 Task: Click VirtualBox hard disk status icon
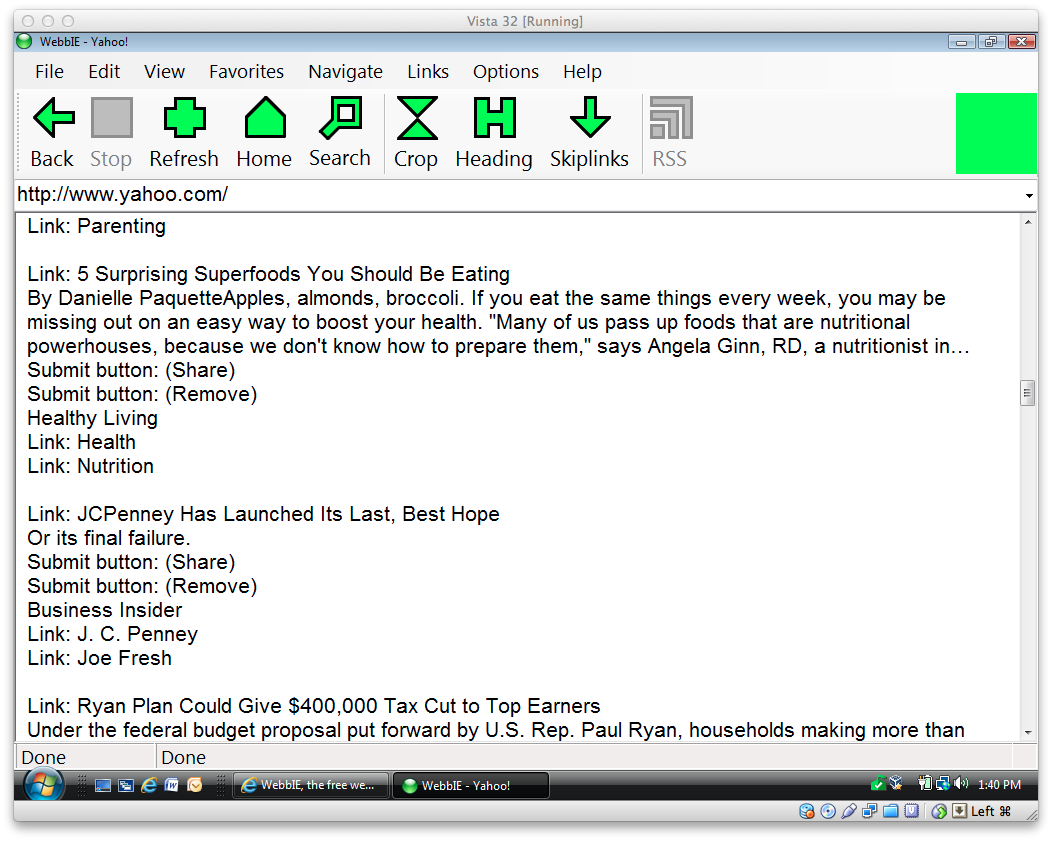click(807, 811)
